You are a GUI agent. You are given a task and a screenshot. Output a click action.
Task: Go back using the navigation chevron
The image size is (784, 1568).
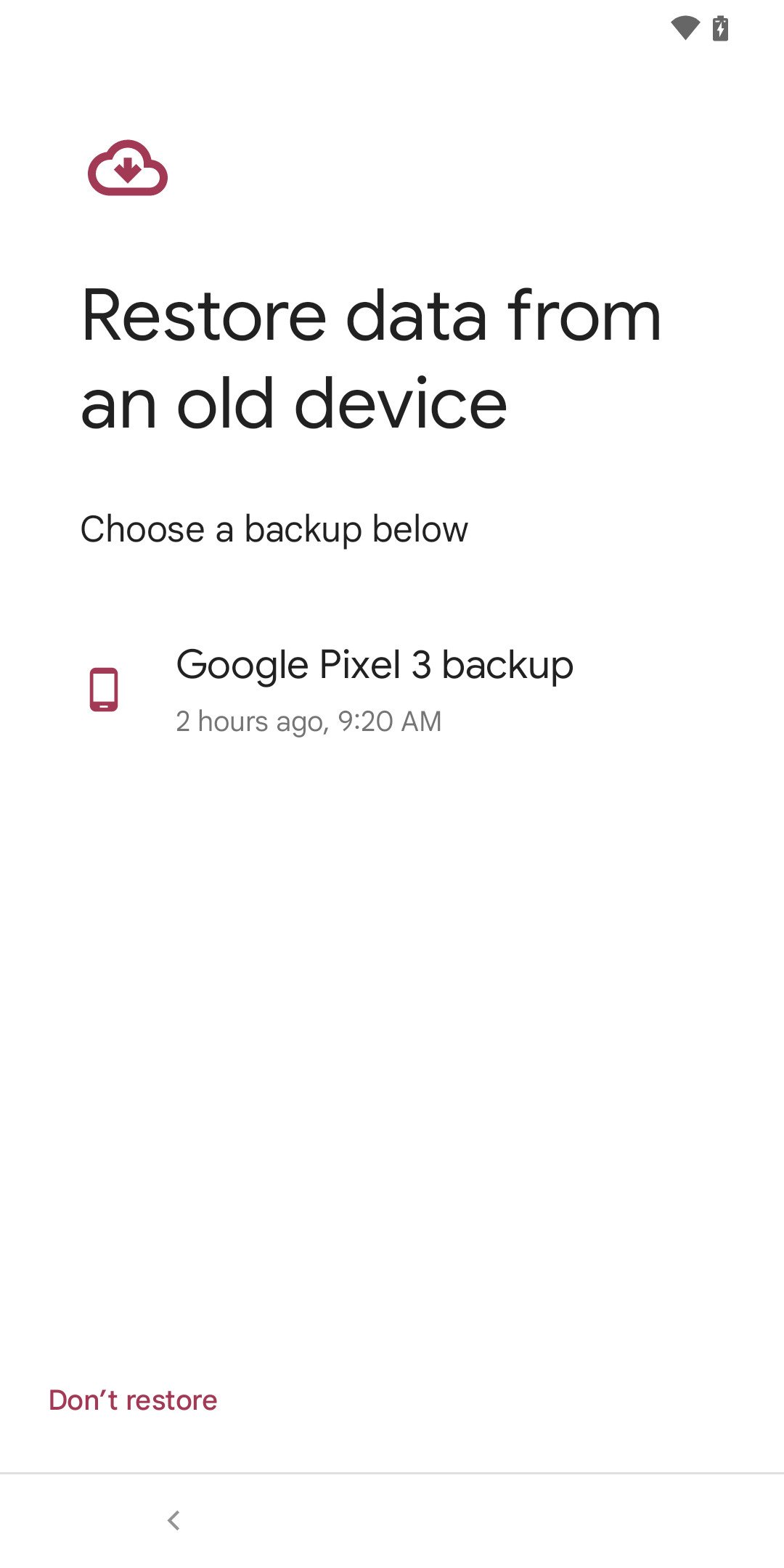click(x=173, y=1520)
